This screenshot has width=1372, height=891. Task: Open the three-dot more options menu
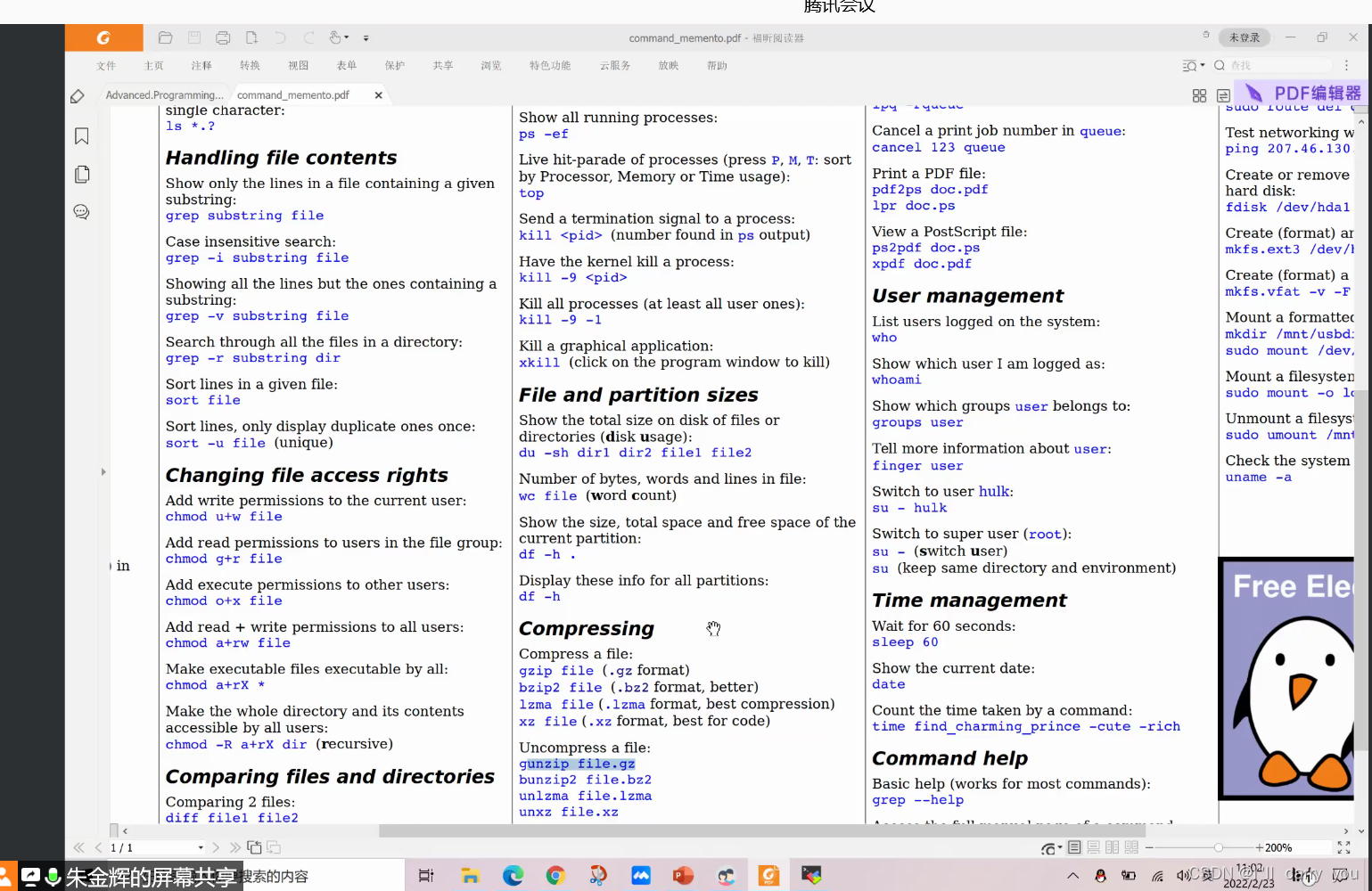tap(1346, 66)
